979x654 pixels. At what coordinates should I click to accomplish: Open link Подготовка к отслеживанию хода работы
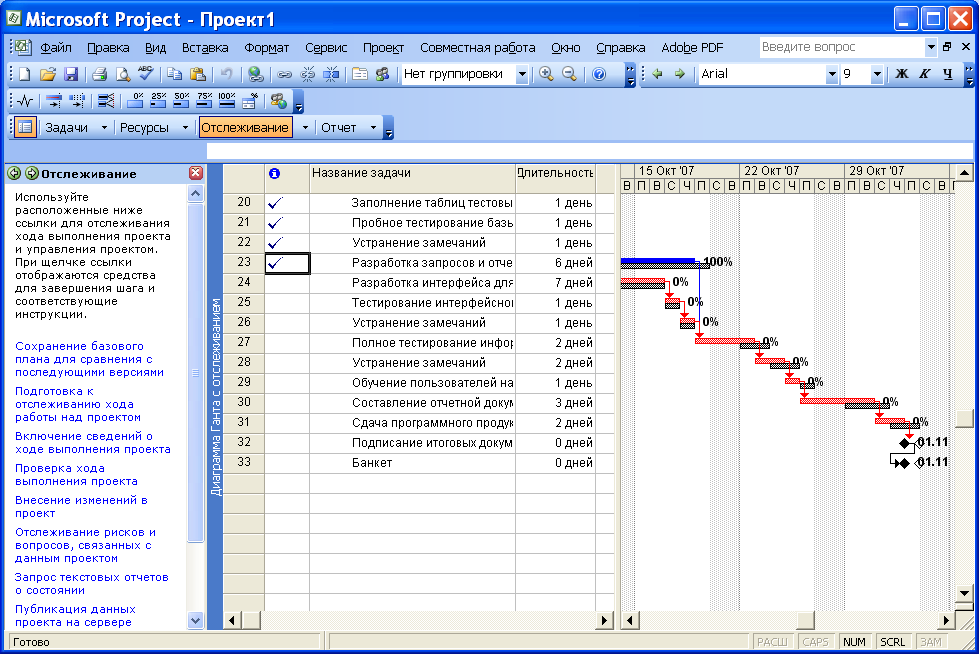click(x=78, y=404)
